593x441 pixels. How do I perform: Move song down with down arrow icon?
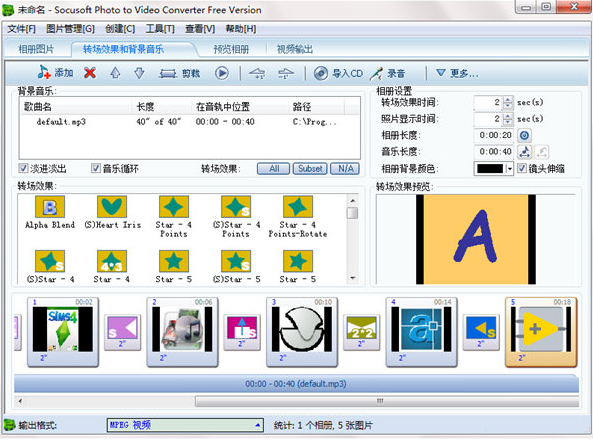coord(140,73)
